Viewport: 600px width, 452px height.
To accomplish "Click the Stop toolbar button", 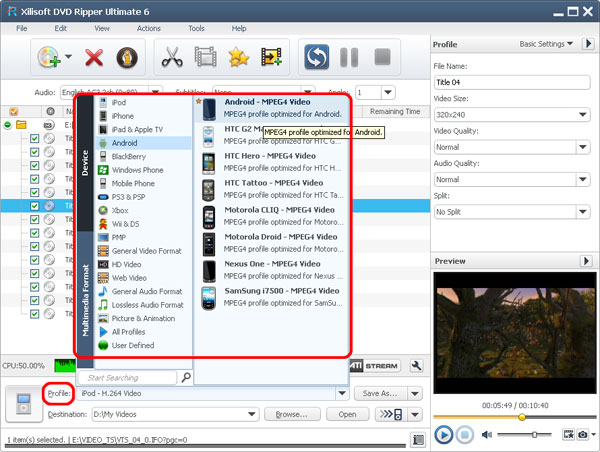I will (x=382, y=57).
